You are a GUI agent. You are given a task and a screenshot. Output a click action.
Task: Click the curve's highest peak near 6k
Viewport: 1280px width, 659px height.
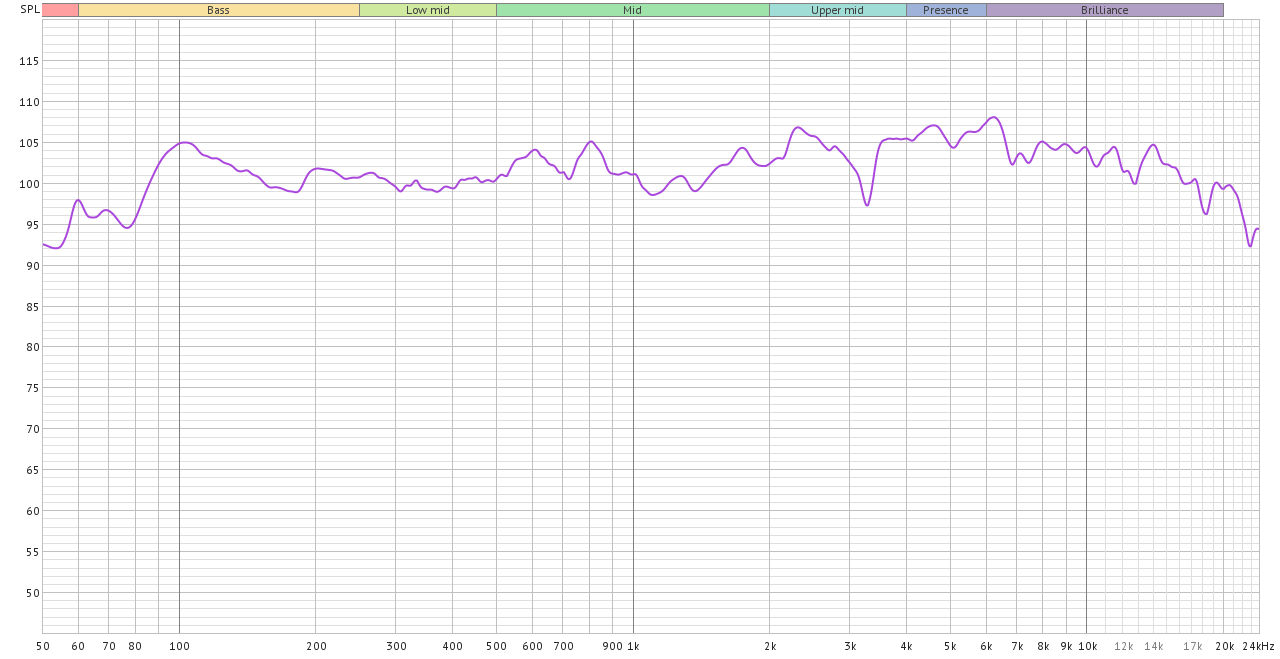(x=993, y=118)
